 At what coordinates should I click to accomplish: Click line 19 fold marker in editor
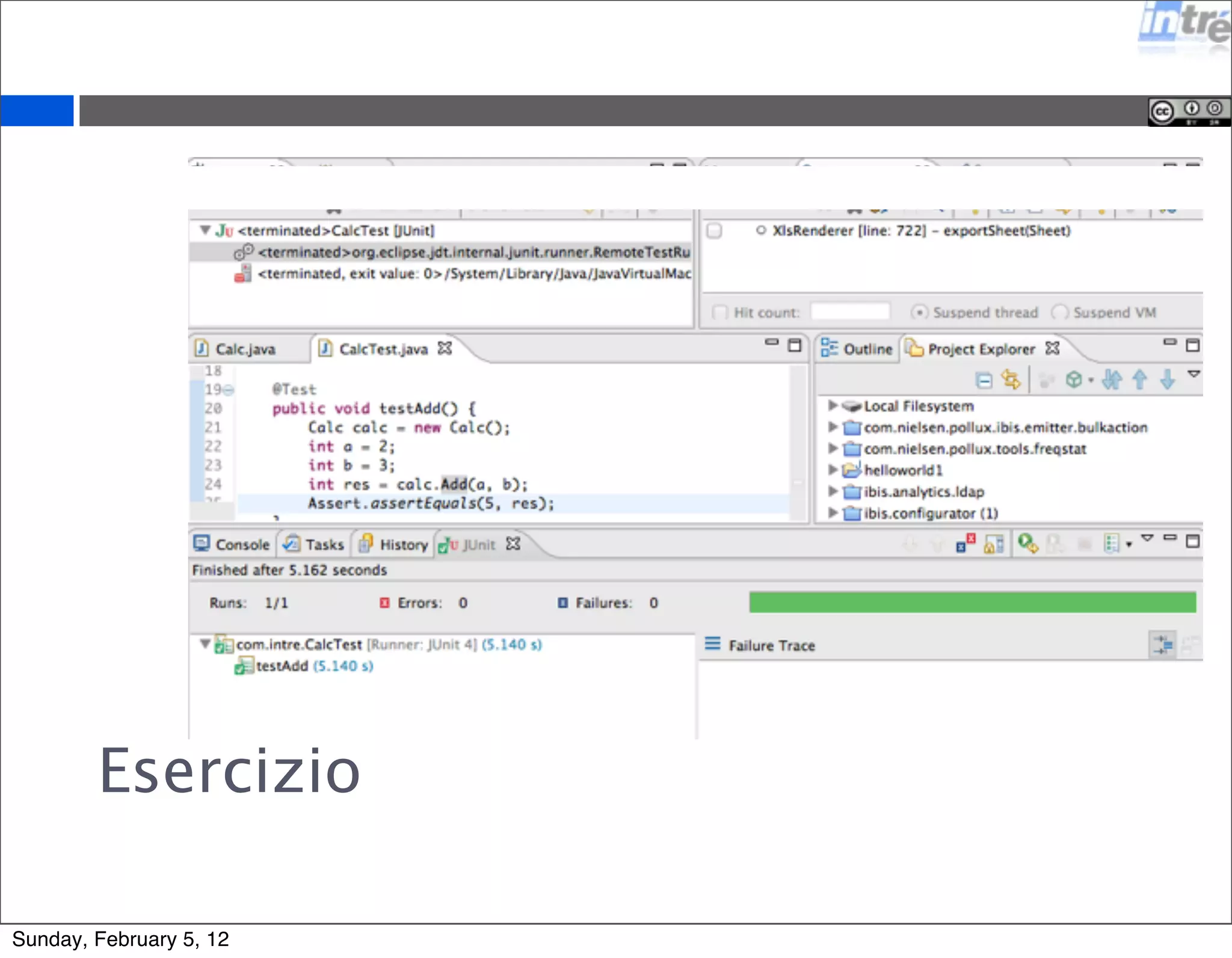[x=229, y=390]
